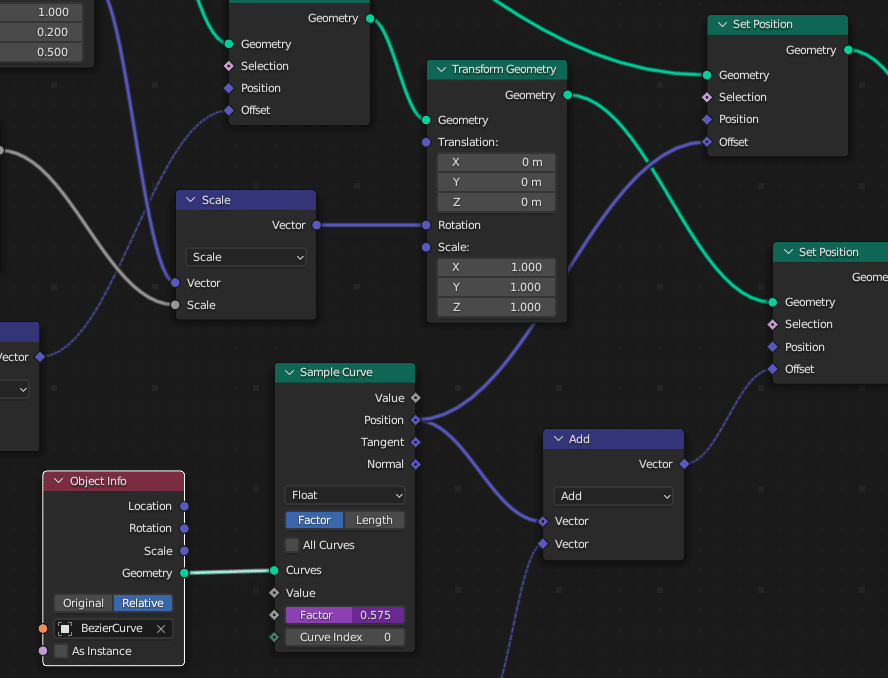
Task: Open the Scale node operation dropdown
Action: [x=246, y=257]
